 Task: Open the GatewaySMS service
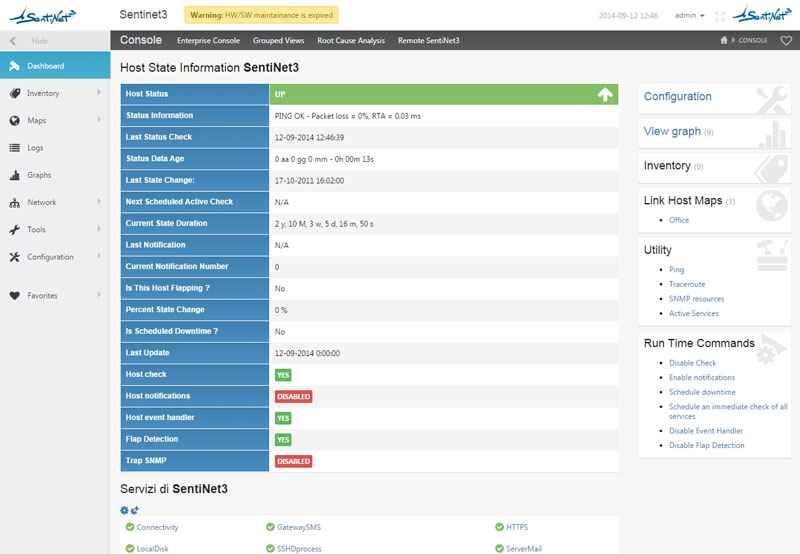point(299,527)
